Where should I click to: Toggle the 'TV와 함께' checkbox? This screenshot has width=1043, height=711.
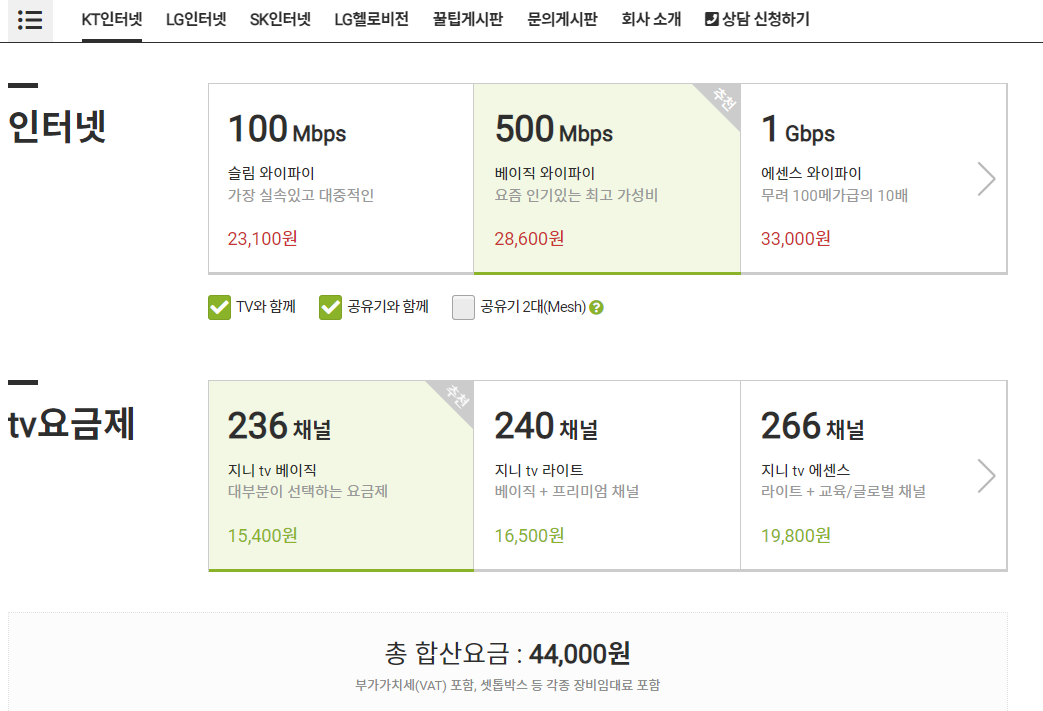pyautogui.click(x=220, y=307)
